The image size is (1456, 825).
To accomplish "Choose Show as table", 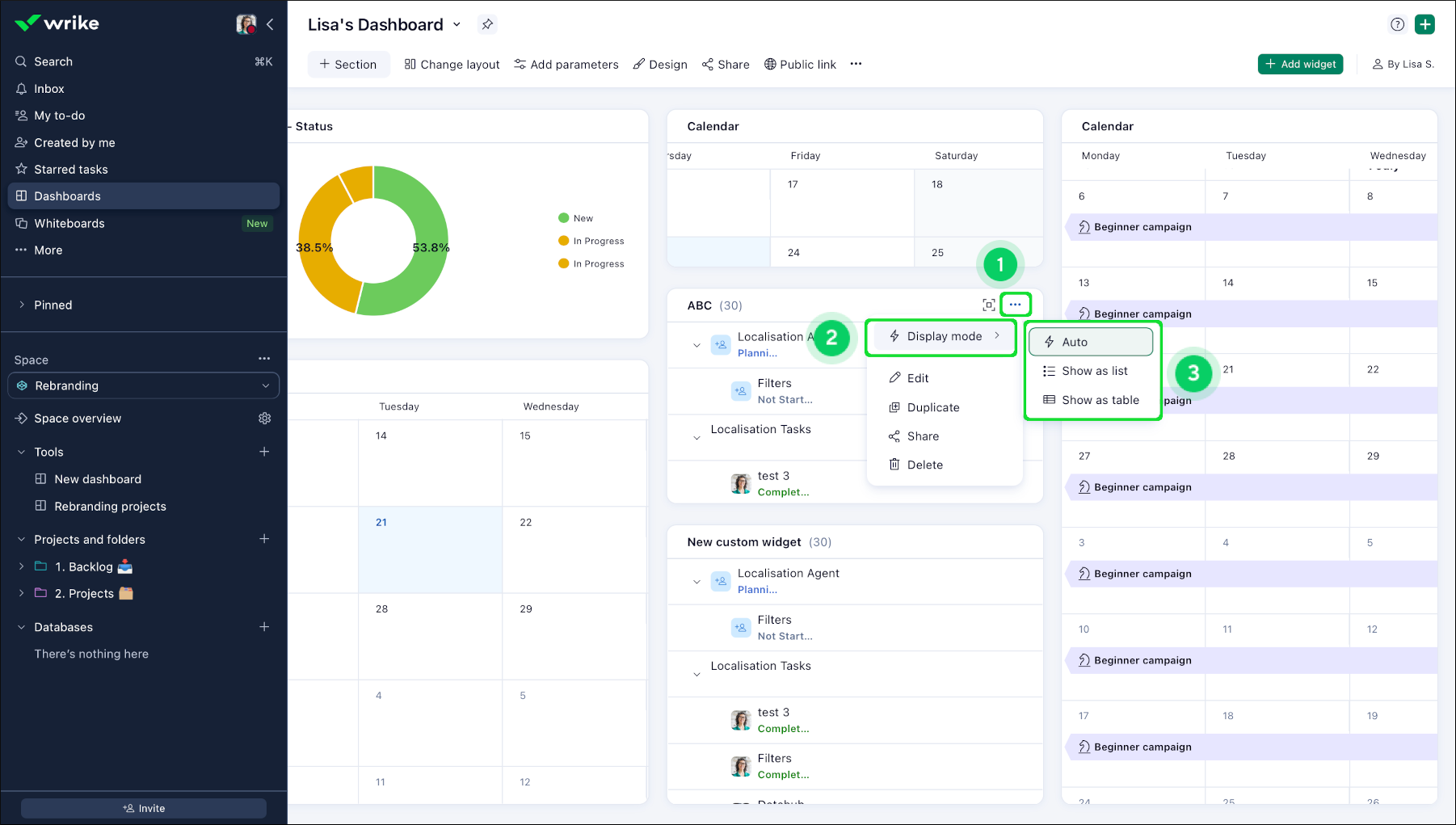I will click(x=1091, y=400).
